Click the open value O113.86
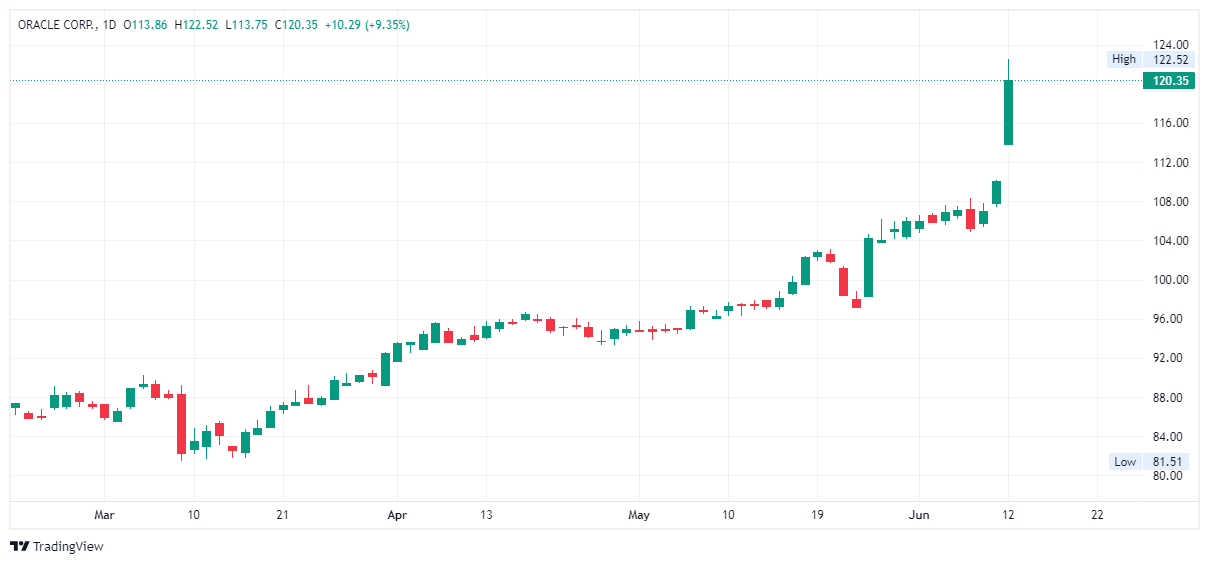Viewport: 1209px width, 564px height. (146, 25)
